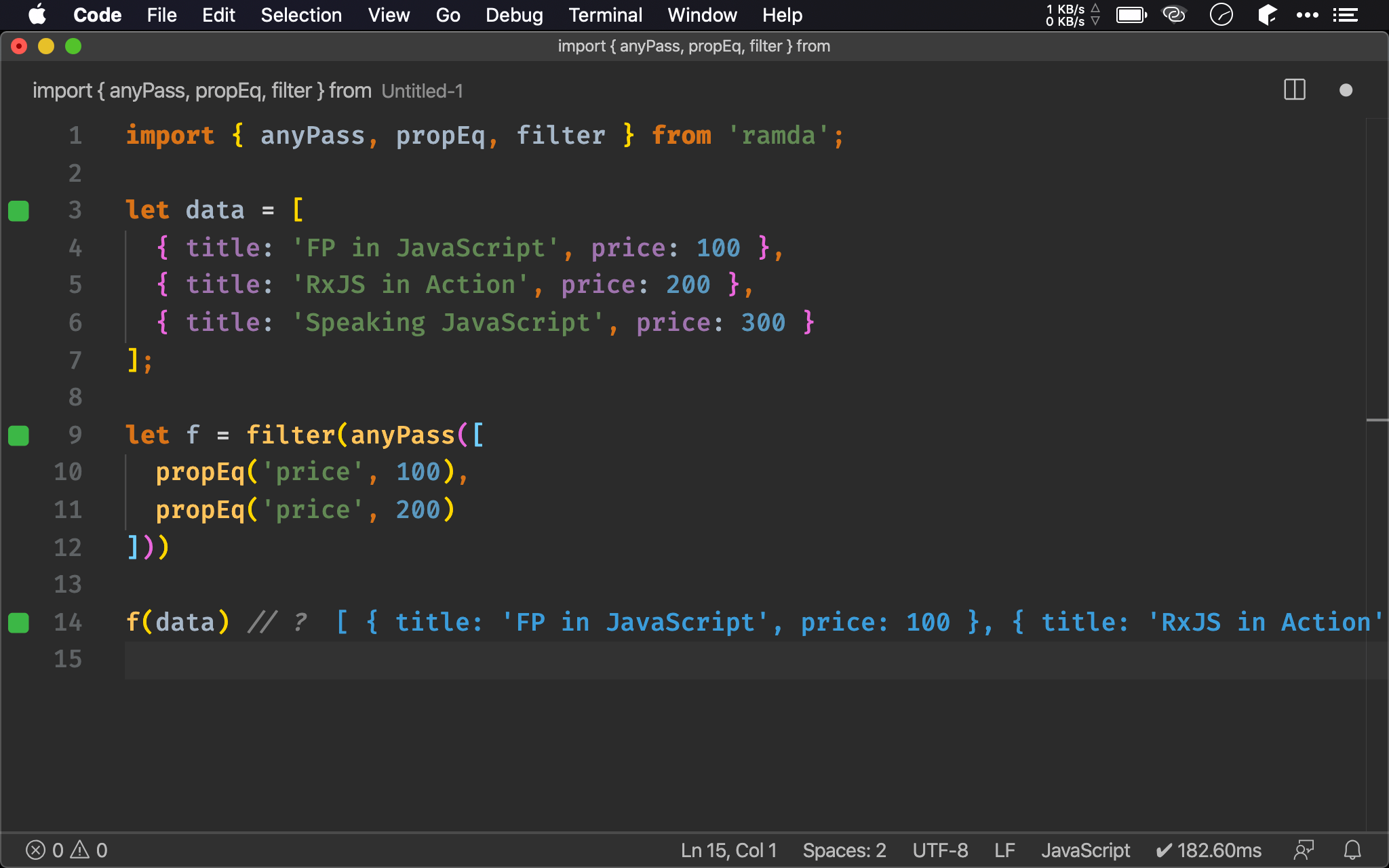Open the three-dots menu bar overflow

pos(1307,15)
